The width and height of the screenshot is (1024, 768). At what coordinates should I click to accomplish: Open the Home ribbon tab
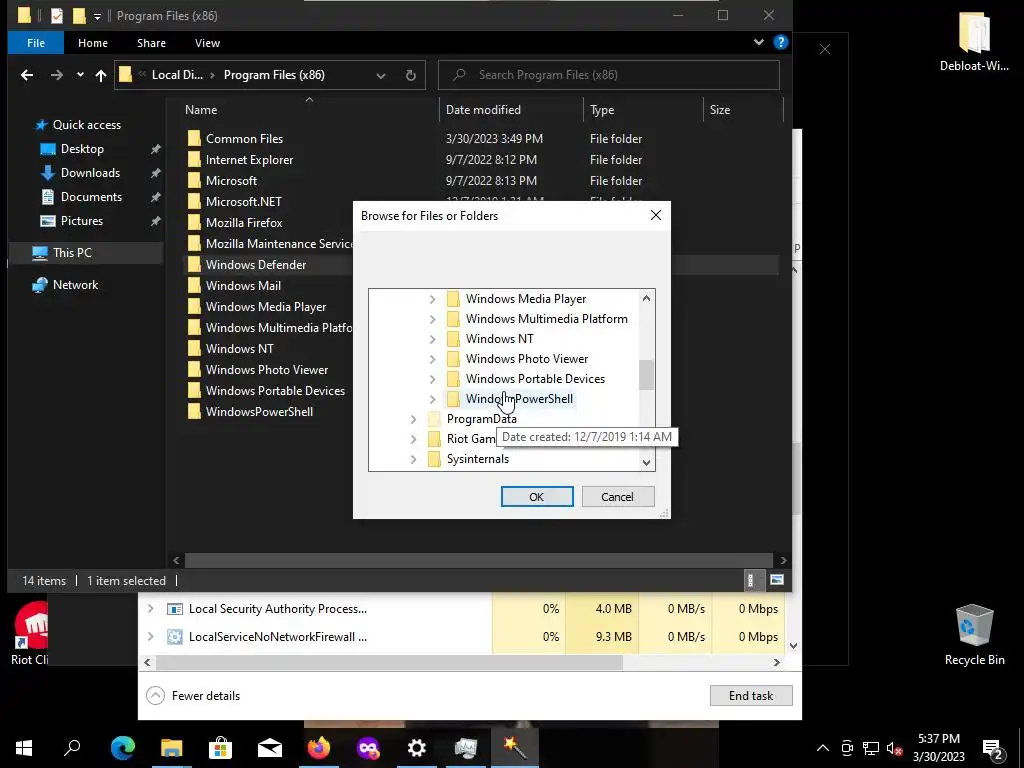pyautogui.click(x=93, y=43)
